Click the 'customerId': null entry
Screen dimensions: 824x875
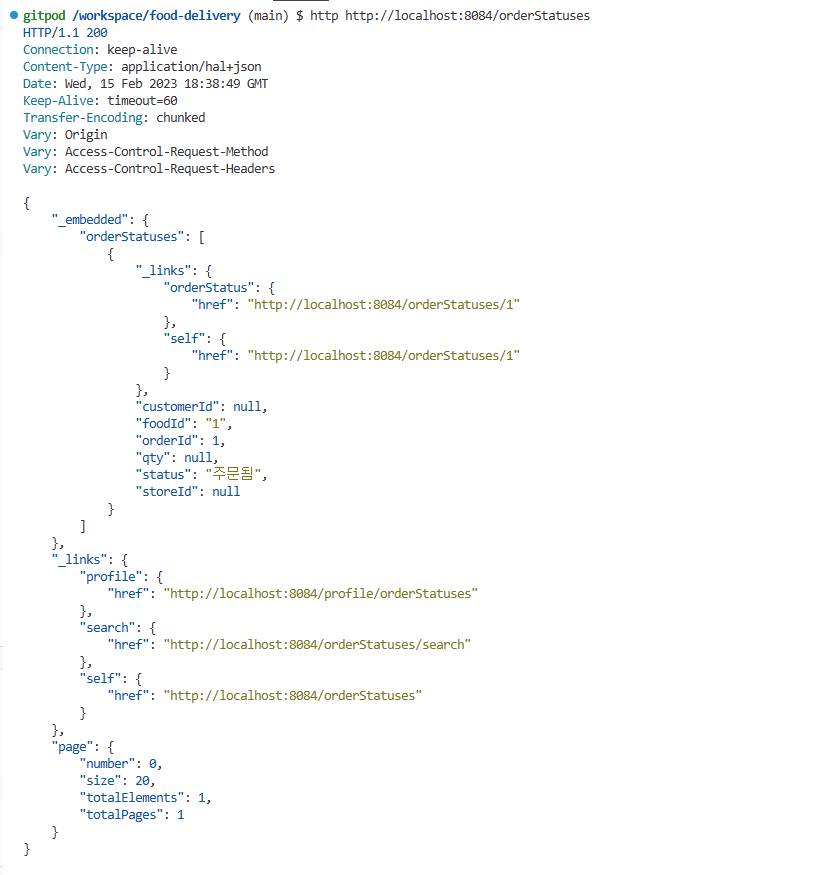coord(201,407)
